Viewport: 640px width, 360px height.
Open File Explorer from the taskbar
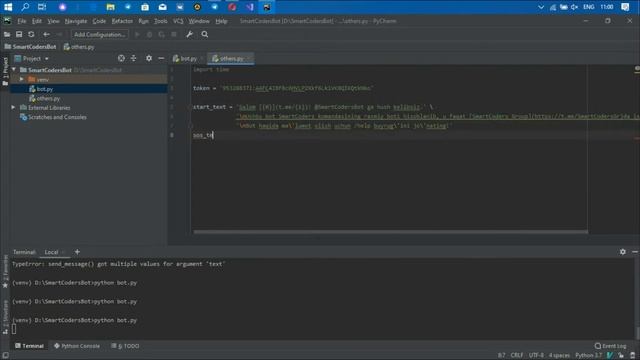pos(110,7)
